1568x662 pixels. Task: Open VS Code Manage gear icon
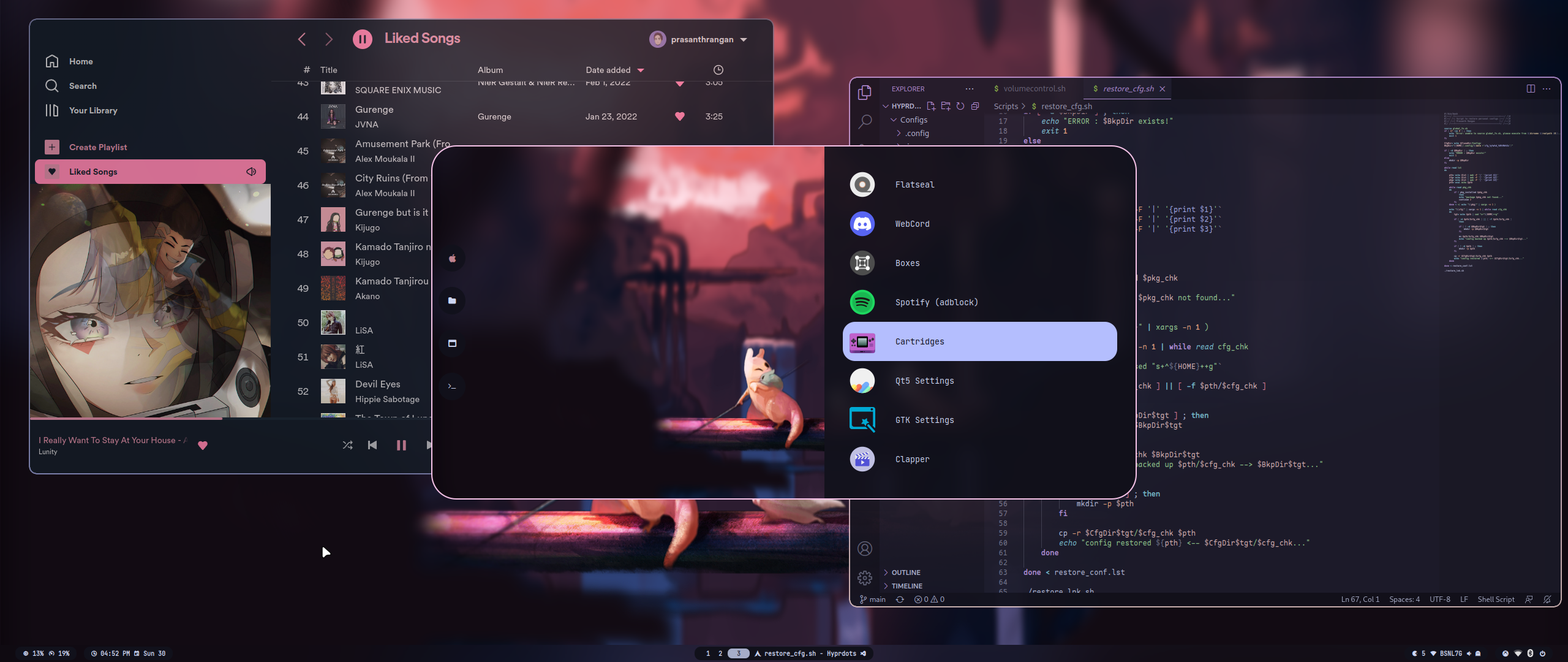pyautogui.click(x=865, y=577)
